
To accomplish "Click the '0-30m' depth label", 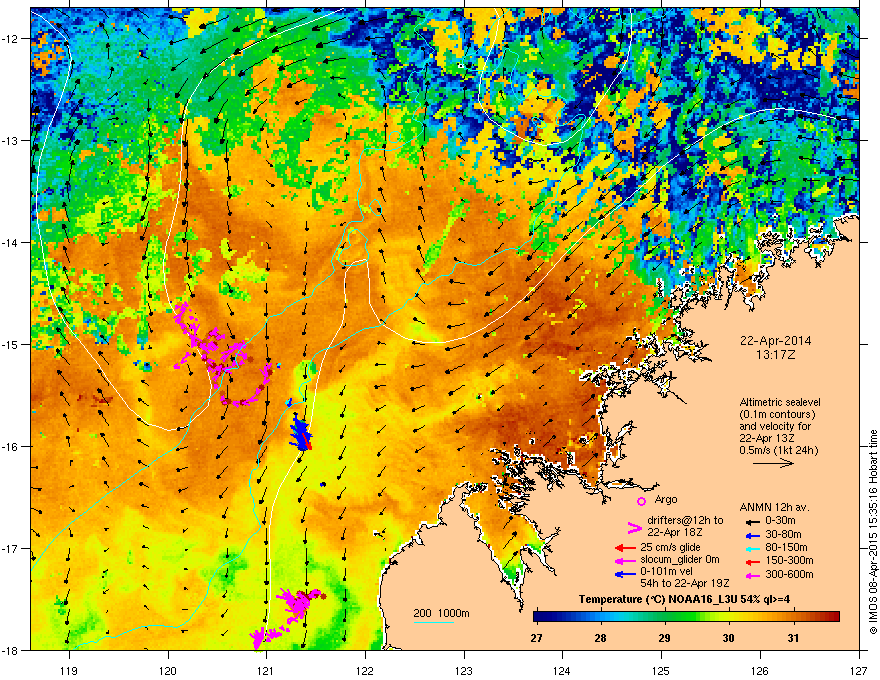I will click(x=780, y=521).
